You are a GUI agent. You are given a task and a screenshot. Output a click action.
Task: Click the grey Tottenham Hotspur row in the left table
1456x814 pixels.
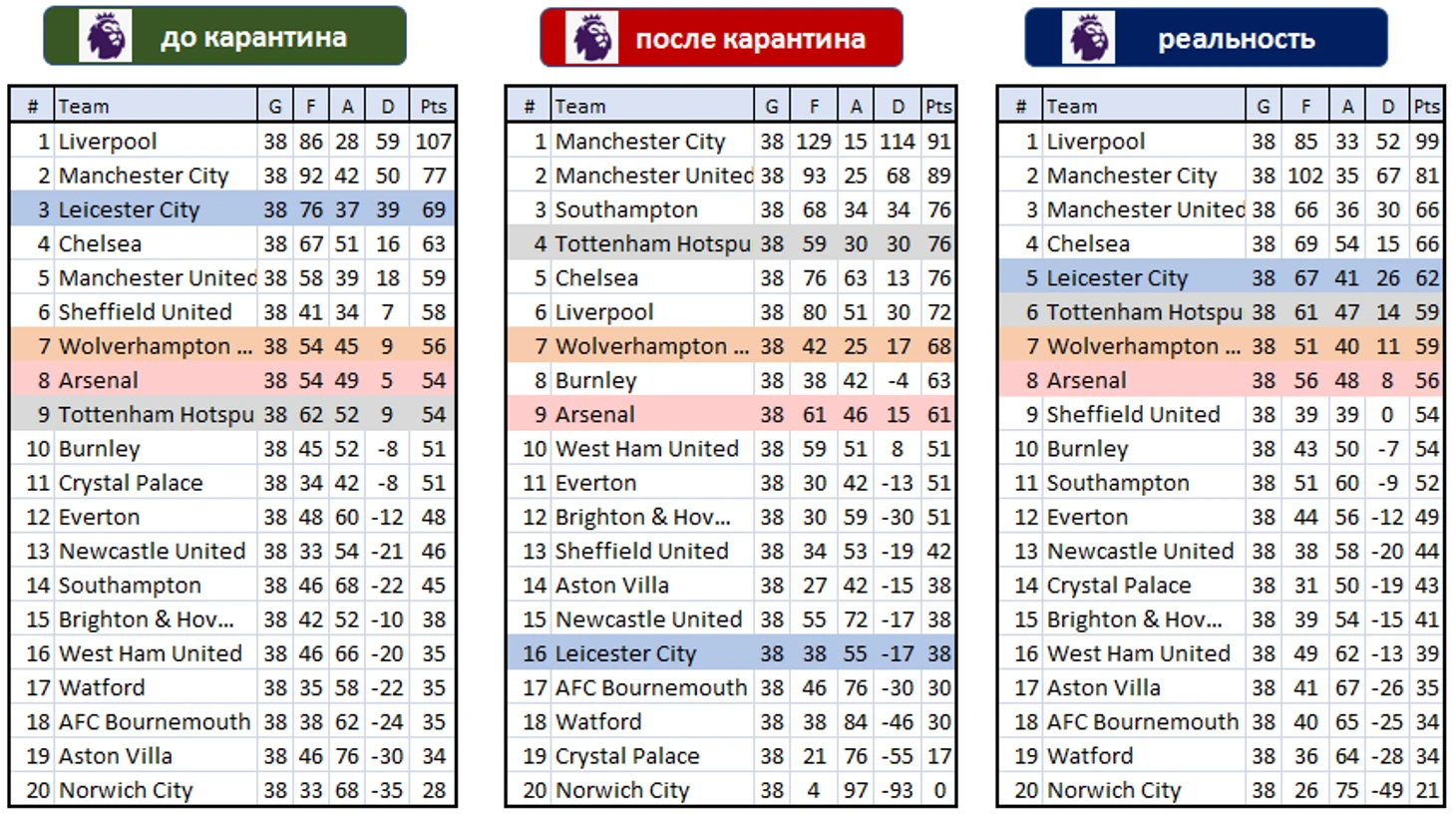pos(232,415)
